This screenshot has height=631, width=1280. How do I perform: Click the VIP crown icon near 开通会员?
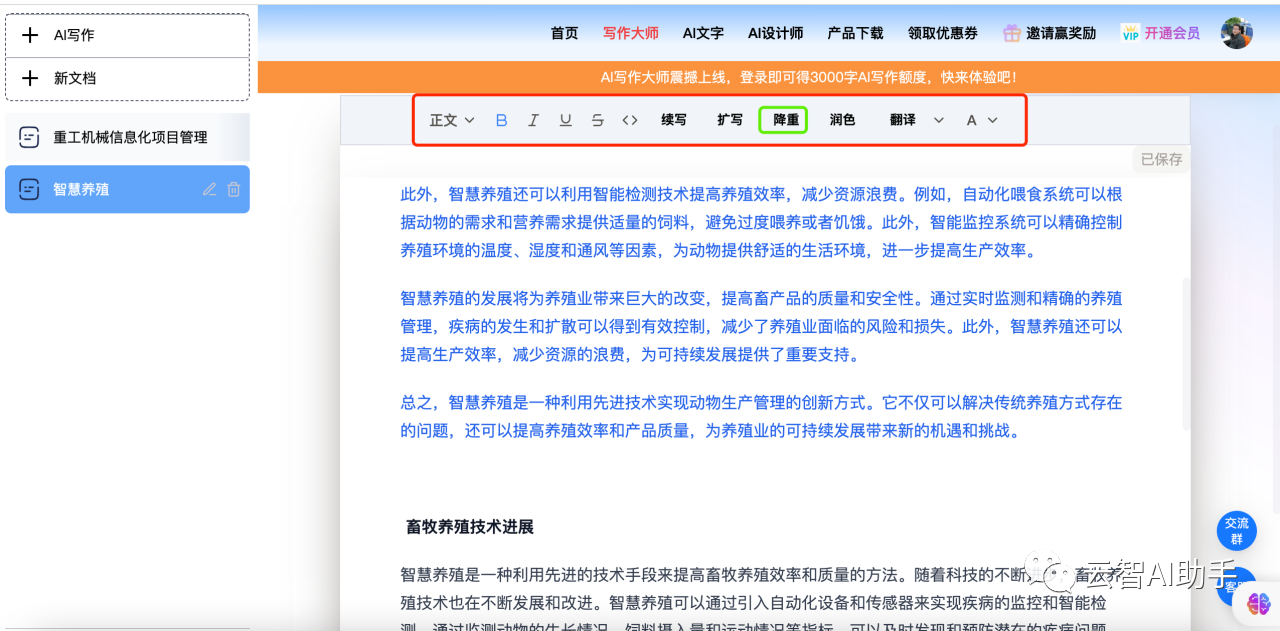1129,32
